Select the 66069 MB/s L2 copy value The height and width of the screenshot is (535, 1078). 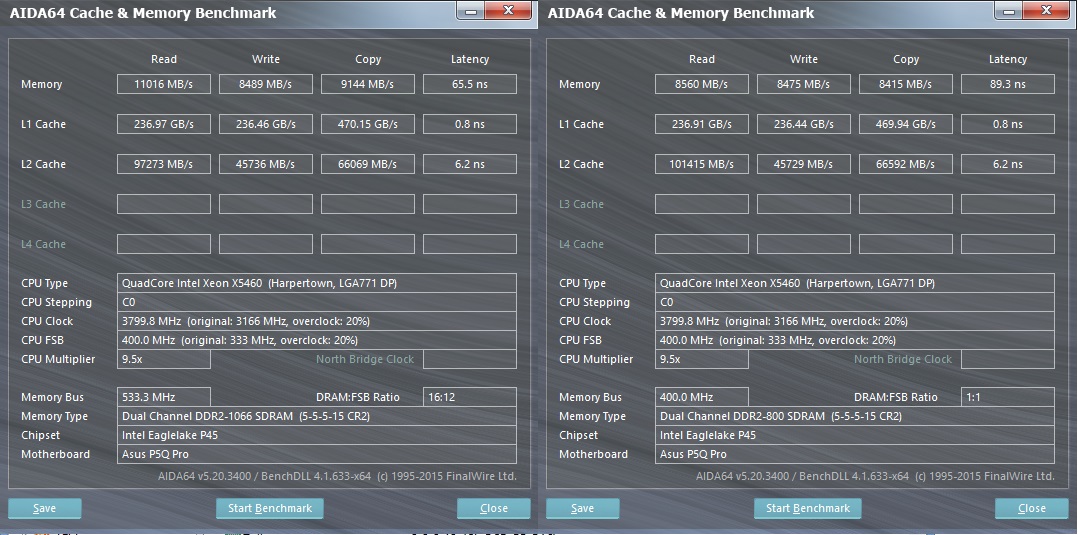[368, 164]
